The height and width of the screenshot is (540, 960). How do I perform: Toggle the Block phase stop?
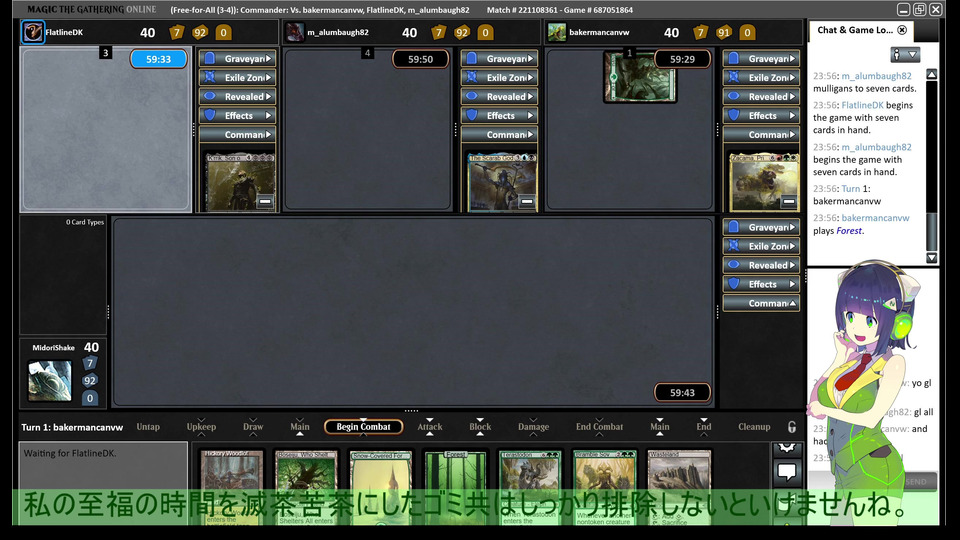tap(480, 427)
